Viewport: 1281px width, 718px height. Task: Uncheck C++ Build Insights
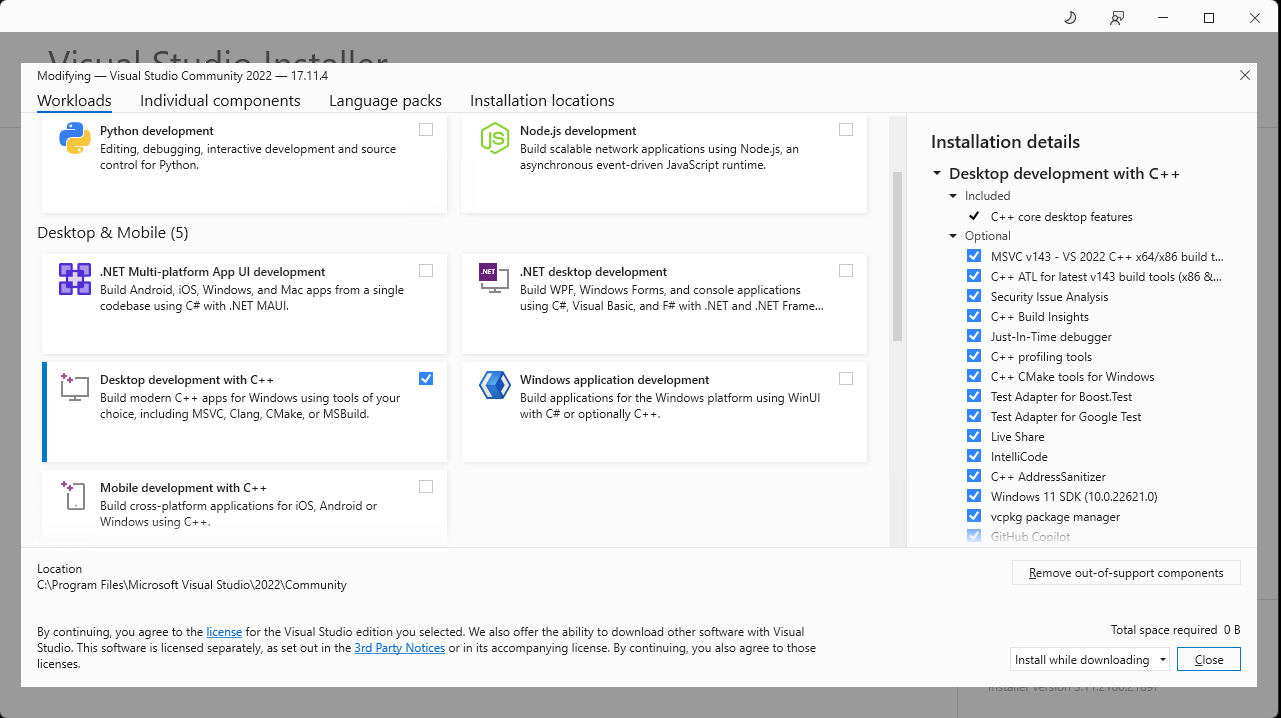[x=974, y=316]
